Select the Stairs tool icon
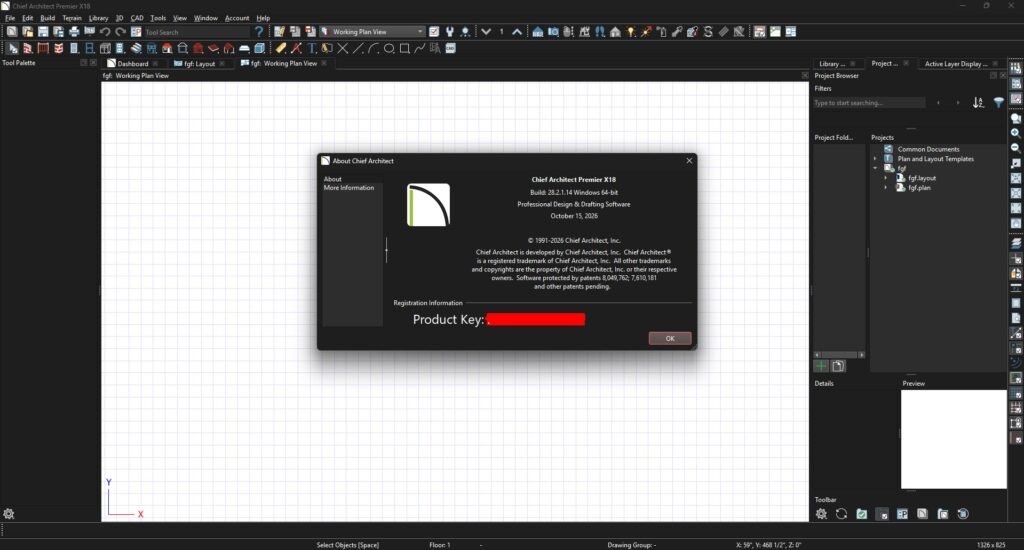This screenshot has height=550, width=1024. tap(136, 48)
